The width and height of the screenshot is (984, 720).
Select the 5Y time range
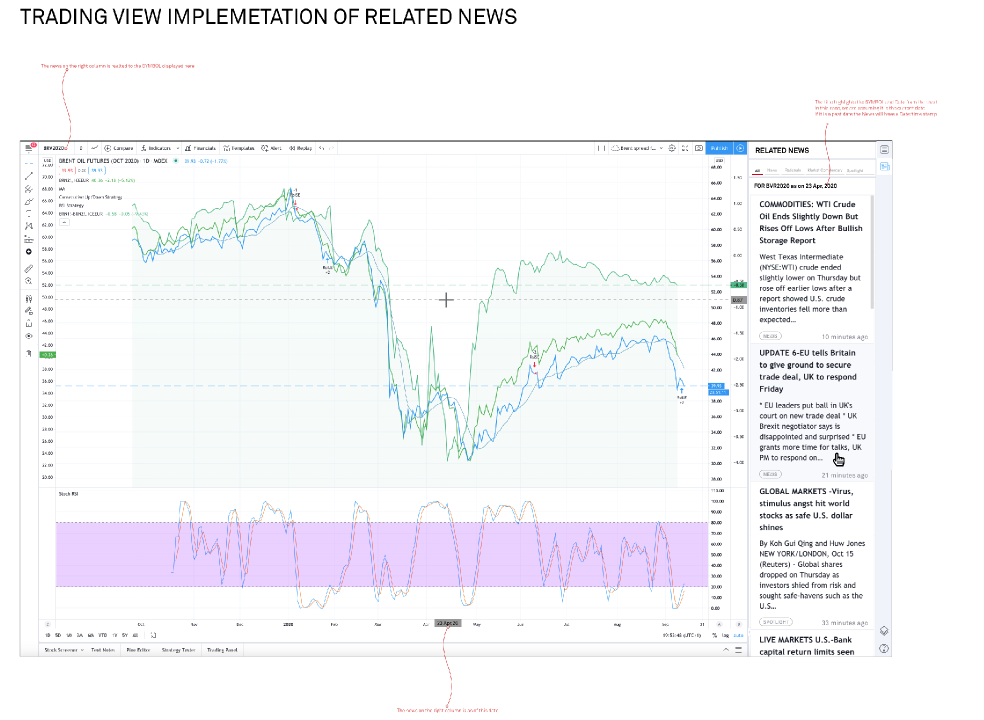(125, 635)
